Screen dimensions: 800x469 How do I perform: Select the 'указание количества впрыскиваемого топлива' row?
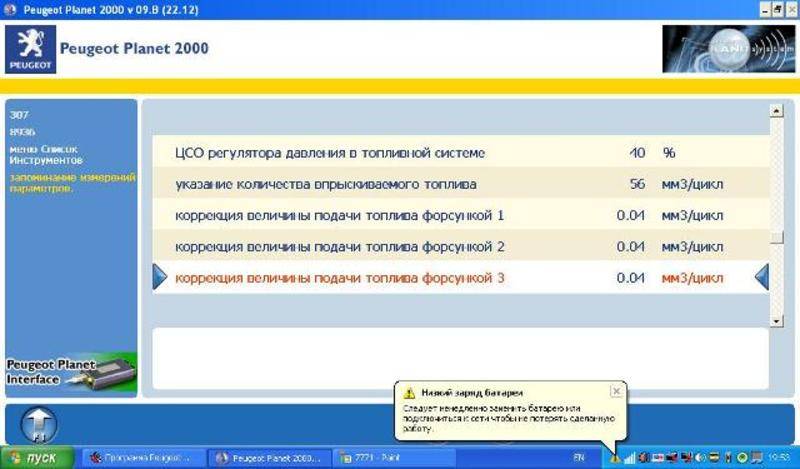[325, 185]
